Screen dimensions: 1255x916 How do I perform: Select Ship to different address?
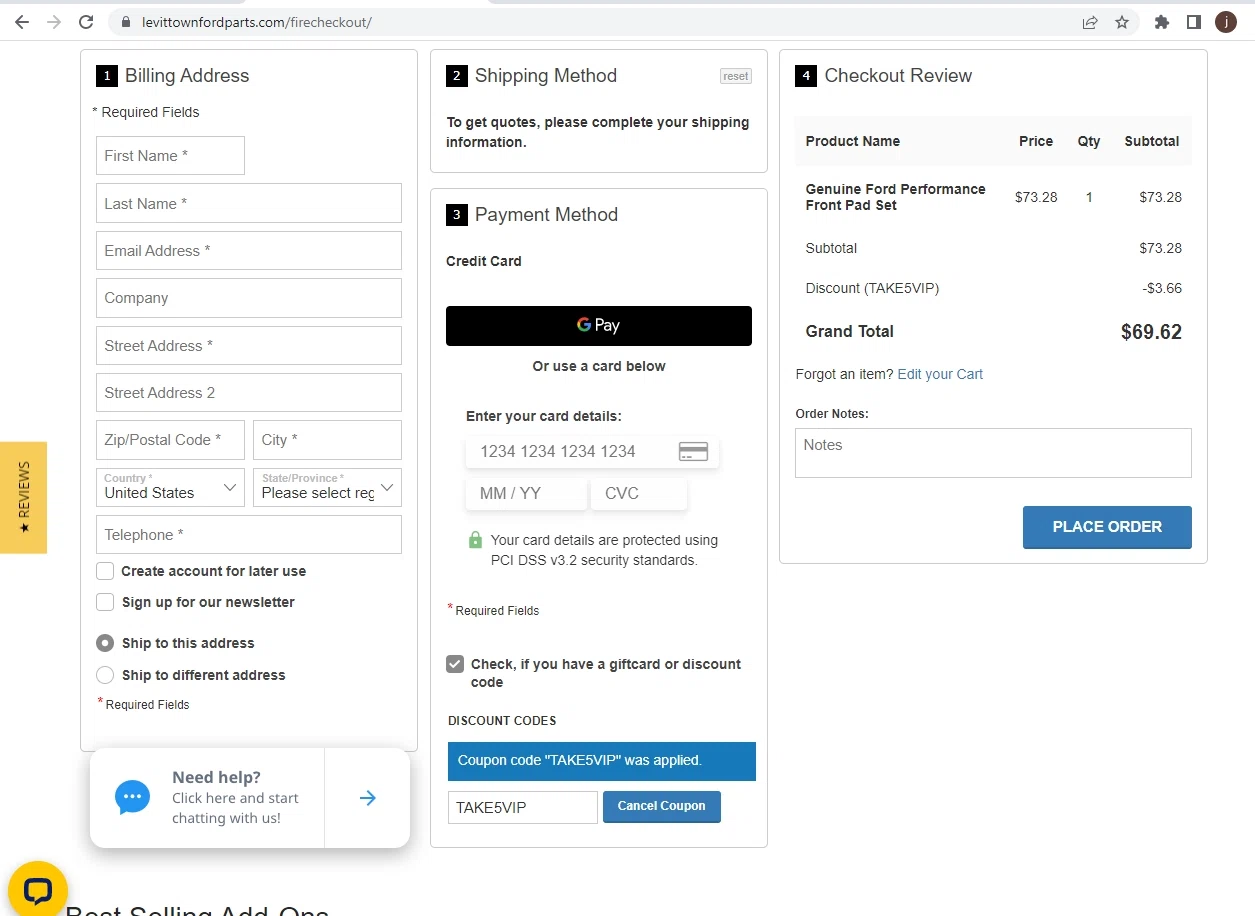click(x=105, y=675)
